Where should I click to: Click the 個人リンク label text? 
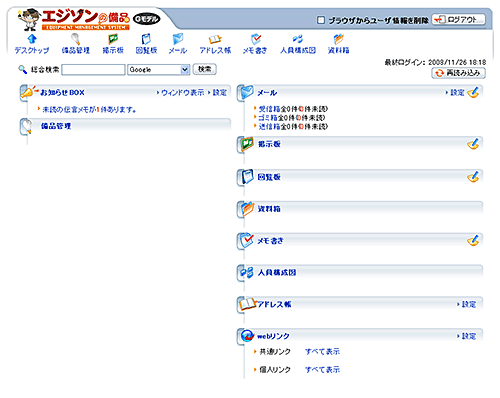point(275,369)
